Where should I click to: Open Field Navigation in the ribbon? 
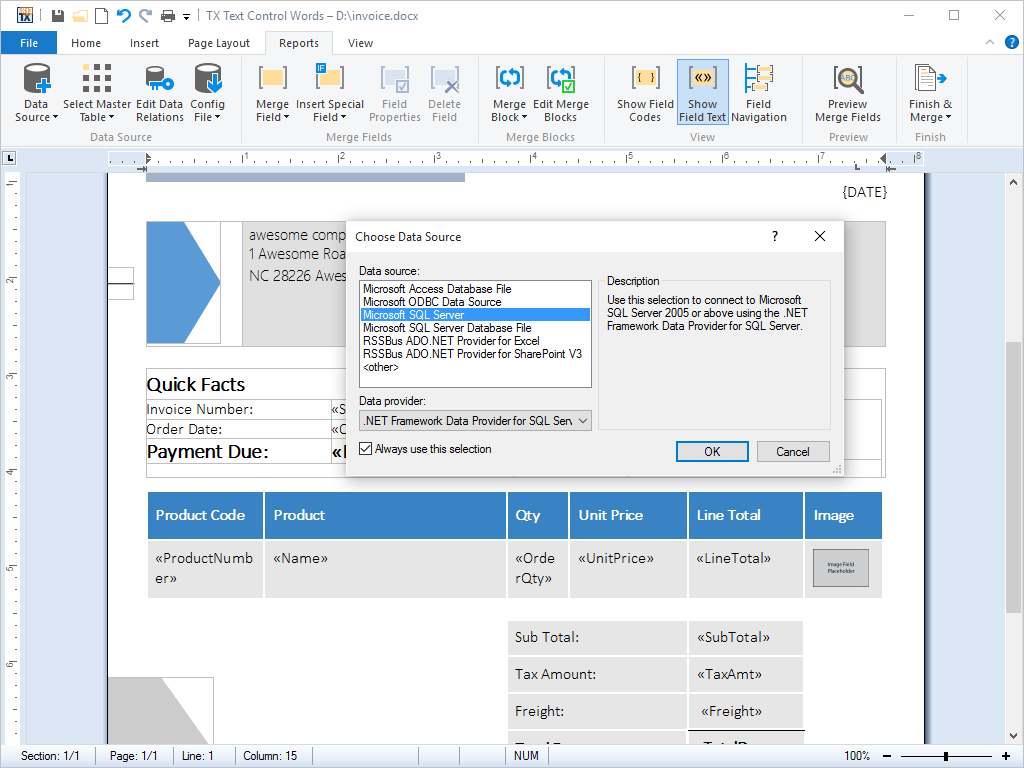(758, 93)
